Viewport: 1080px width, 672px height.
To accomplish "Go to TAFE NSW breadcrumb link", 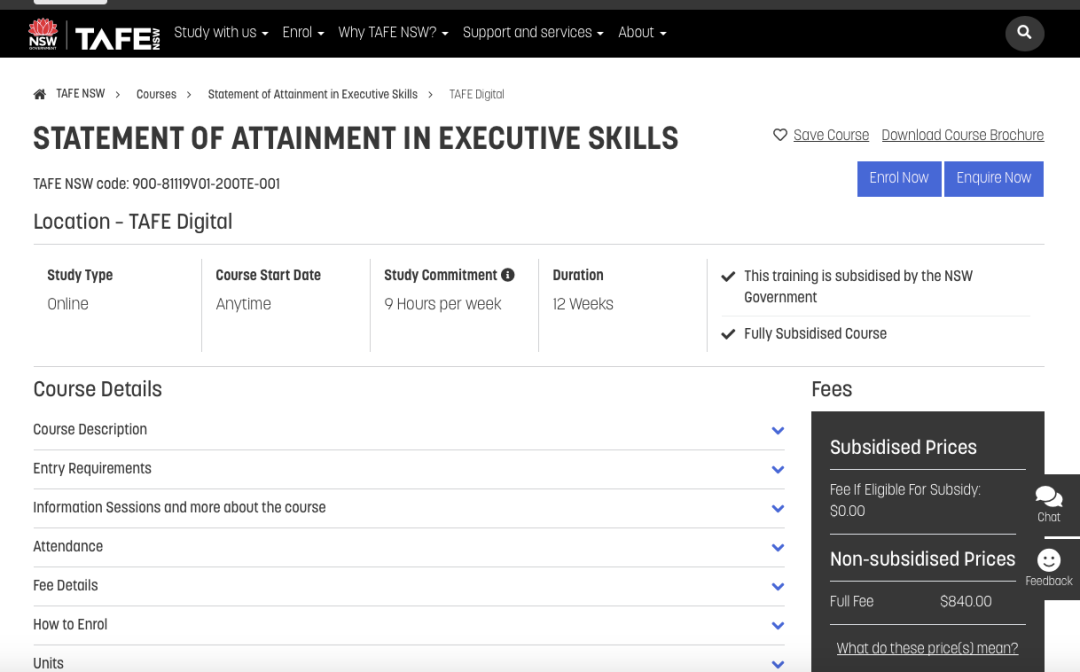I will [x=81, y=94].
